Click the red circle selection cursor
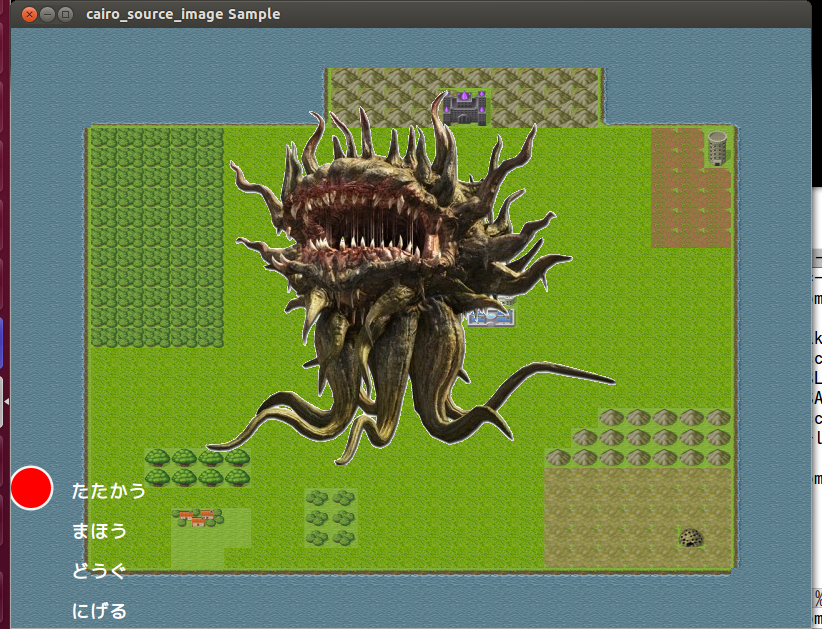822x629 pixels. tap(31, 487)
